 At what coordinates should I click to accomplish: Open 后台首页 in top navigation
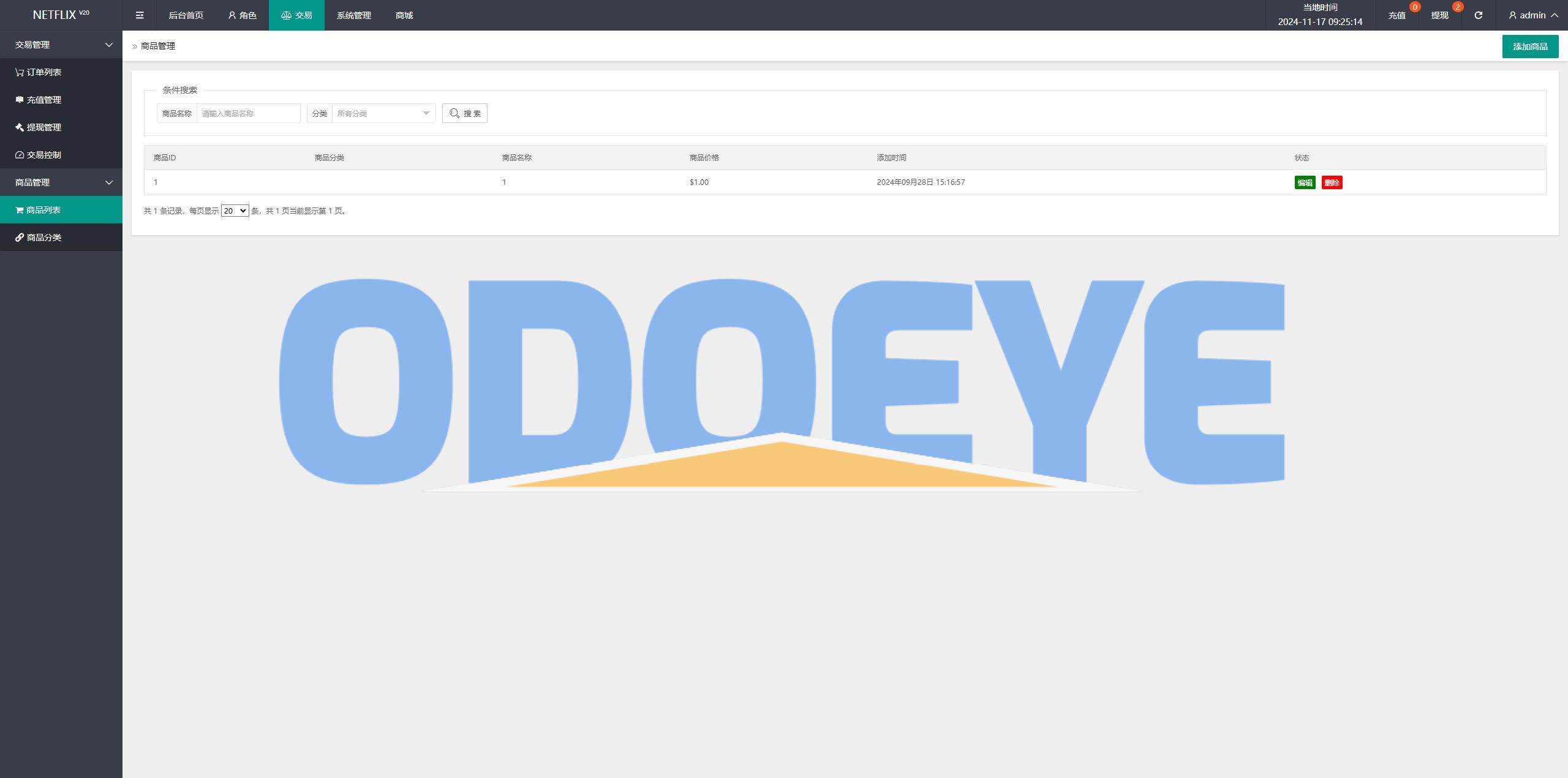click(186, 15)
